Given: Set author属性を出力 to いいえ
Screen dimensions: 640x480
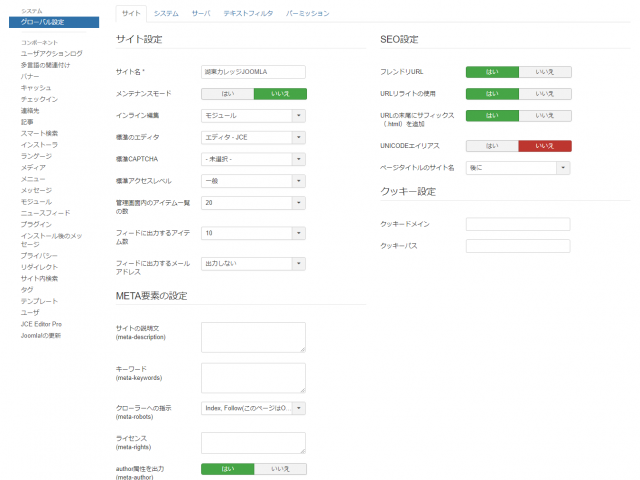Looking at the screenshot, I should coord(280,469).
